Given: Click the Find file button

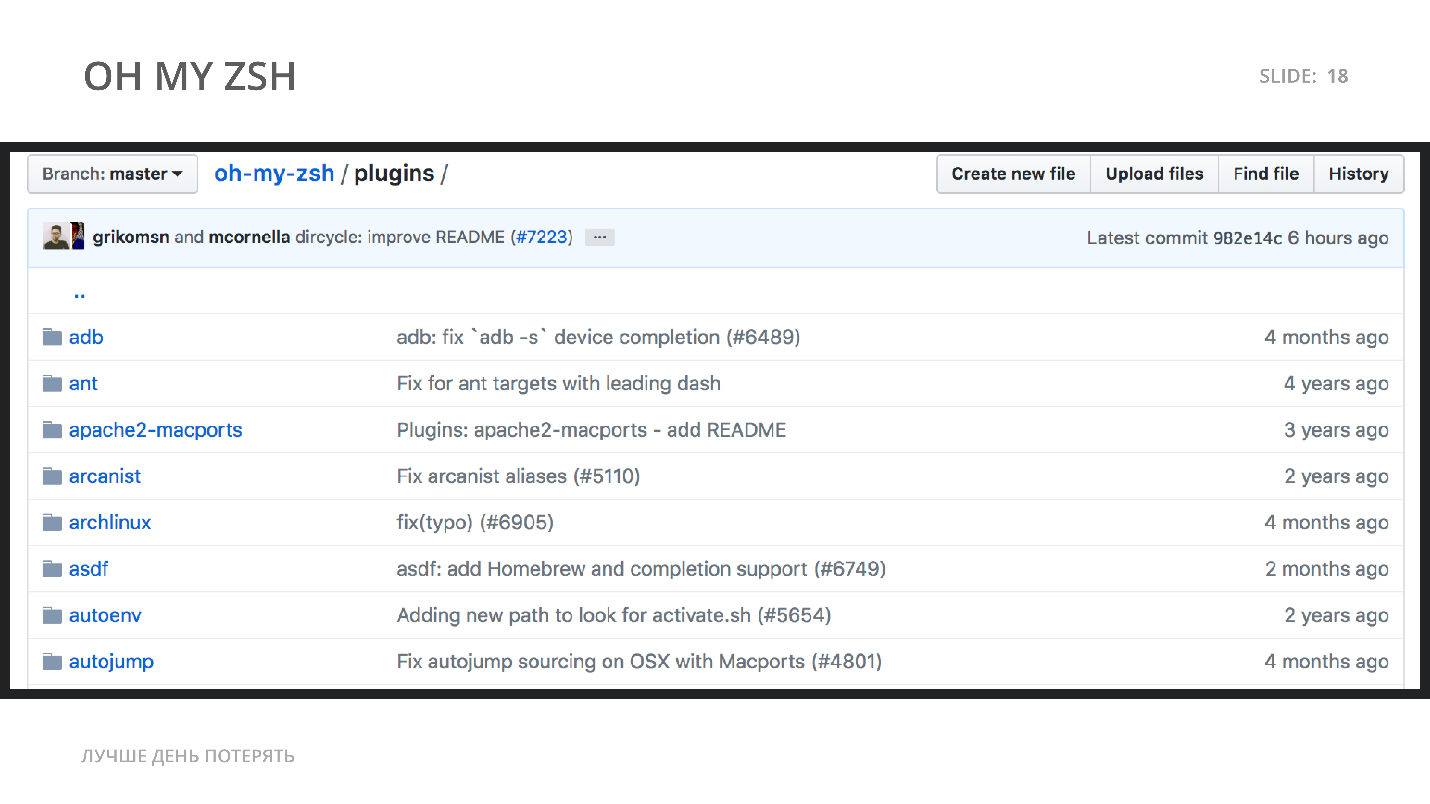Looking at the screenshot, I should coord(1266,174).
